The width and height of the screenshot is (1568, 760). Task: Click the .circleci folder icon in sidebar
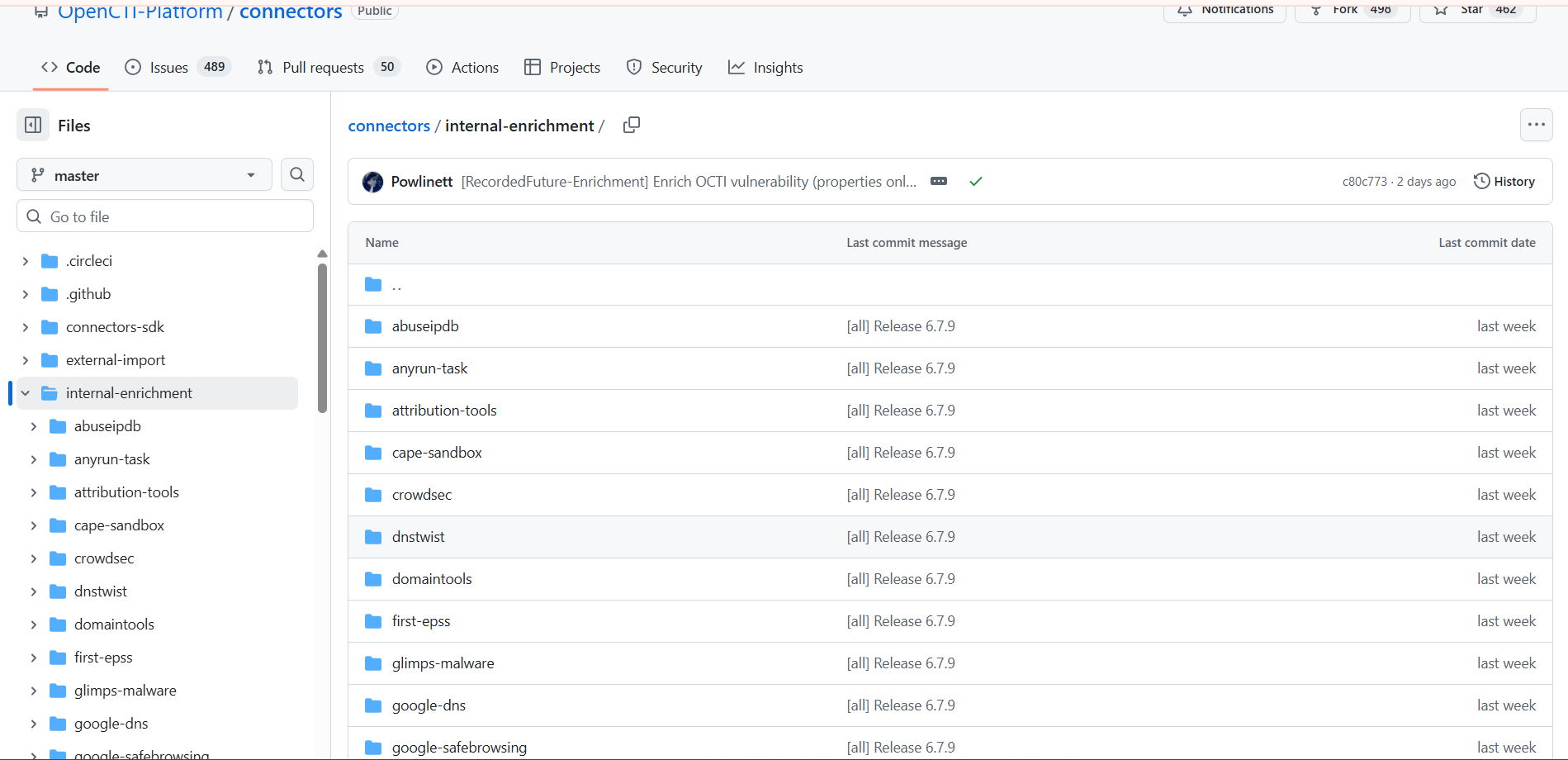(50, 261)
